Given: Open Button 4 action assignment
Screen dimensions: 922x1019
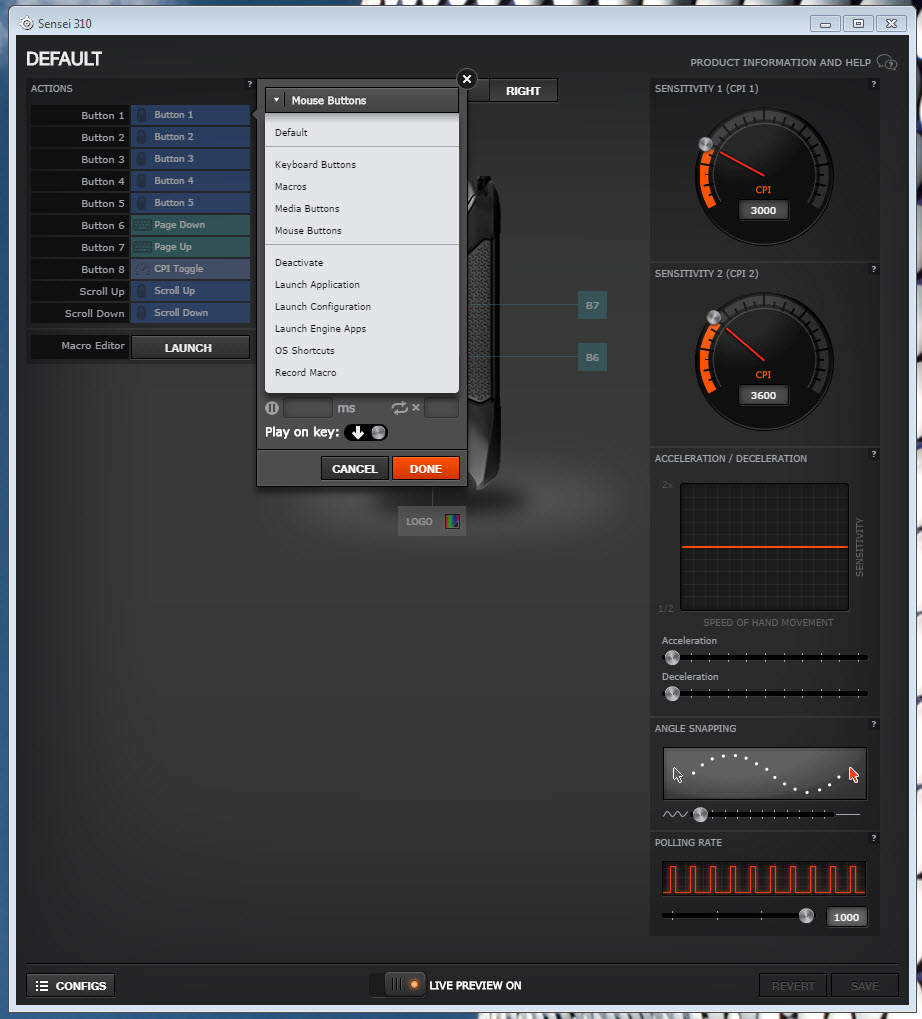Looking at the screenshot, I should [x=190, y=181].
